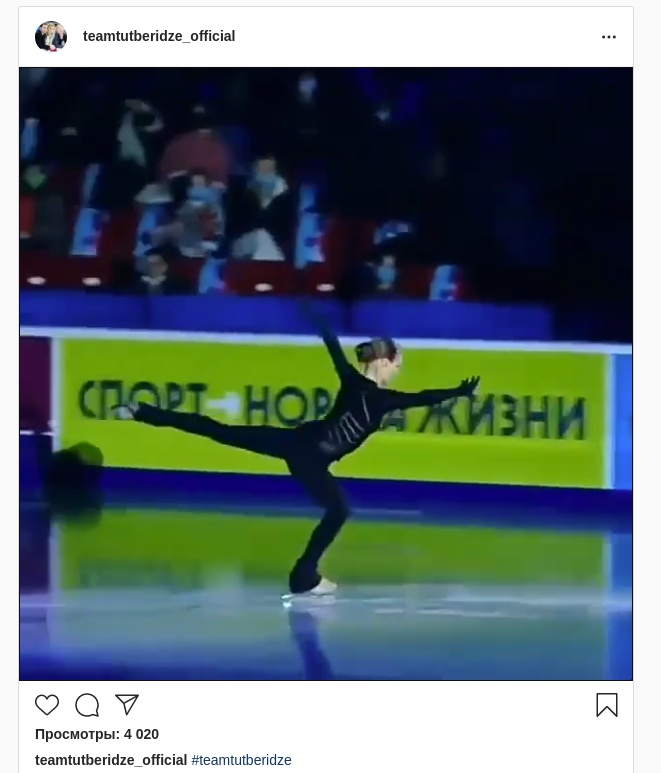The height and width of the screenshot is (773, 661).
Task: Like the post with the heart icon
Action: 47,705
